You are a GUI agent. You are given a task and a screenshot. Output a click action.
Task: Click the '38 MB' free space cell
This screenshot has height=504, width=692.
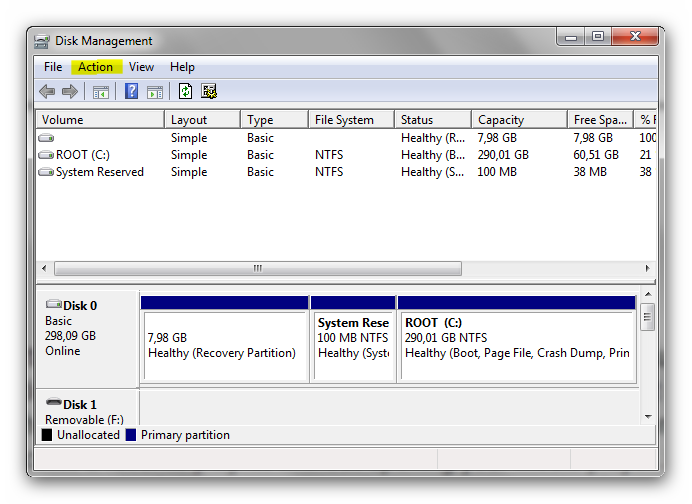tap(590, 172)
